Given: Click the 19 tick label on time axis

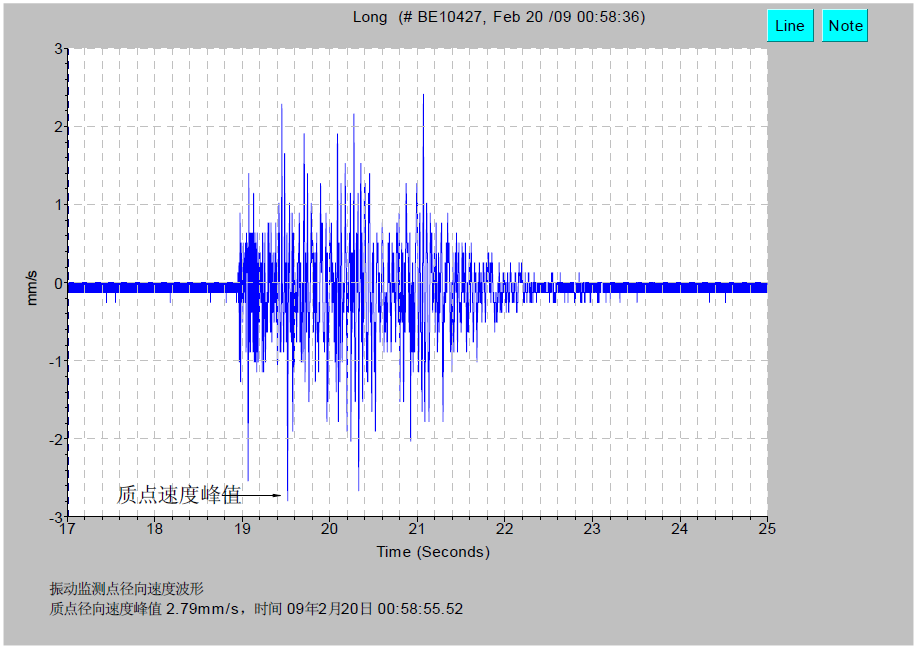Looking at the screenshot, I should pos(242,528).
